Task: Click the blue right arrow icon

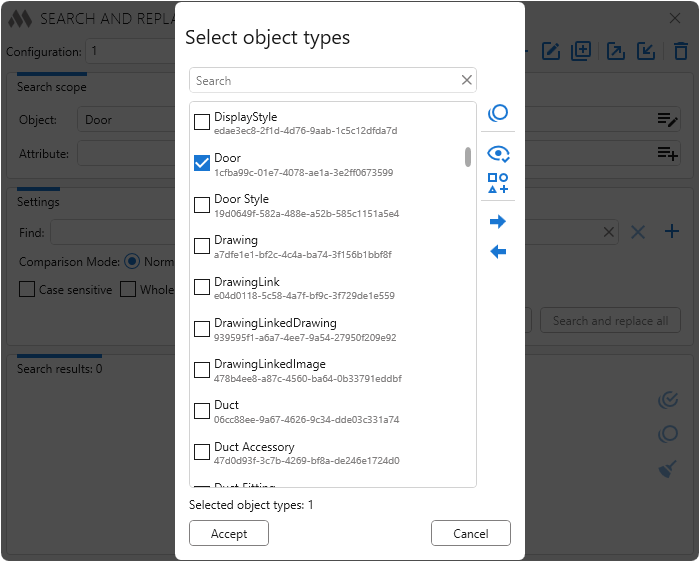Action: 498,222
